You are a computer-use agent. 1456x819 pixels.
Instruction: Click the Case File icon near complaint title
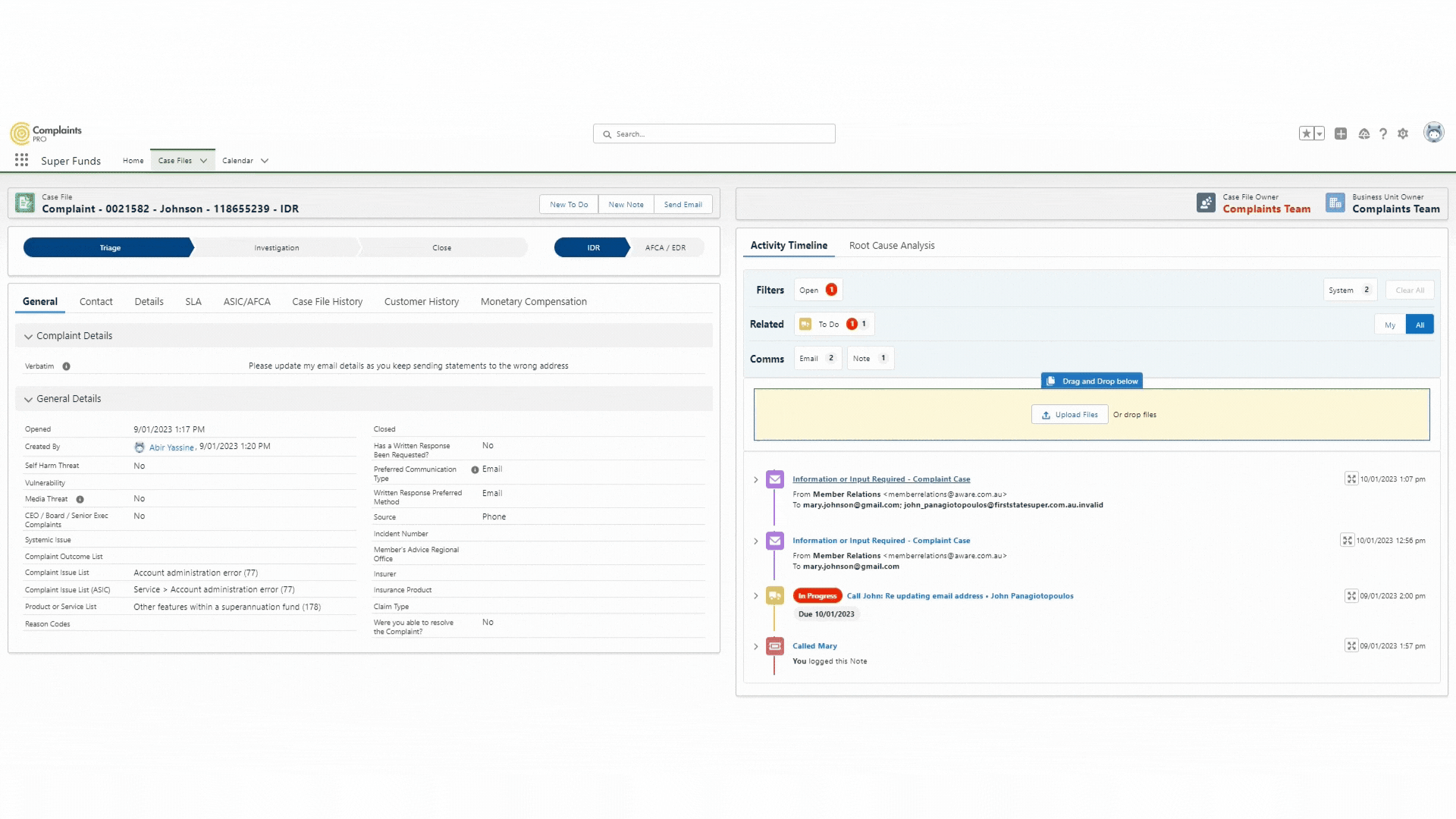pos(24,203)
